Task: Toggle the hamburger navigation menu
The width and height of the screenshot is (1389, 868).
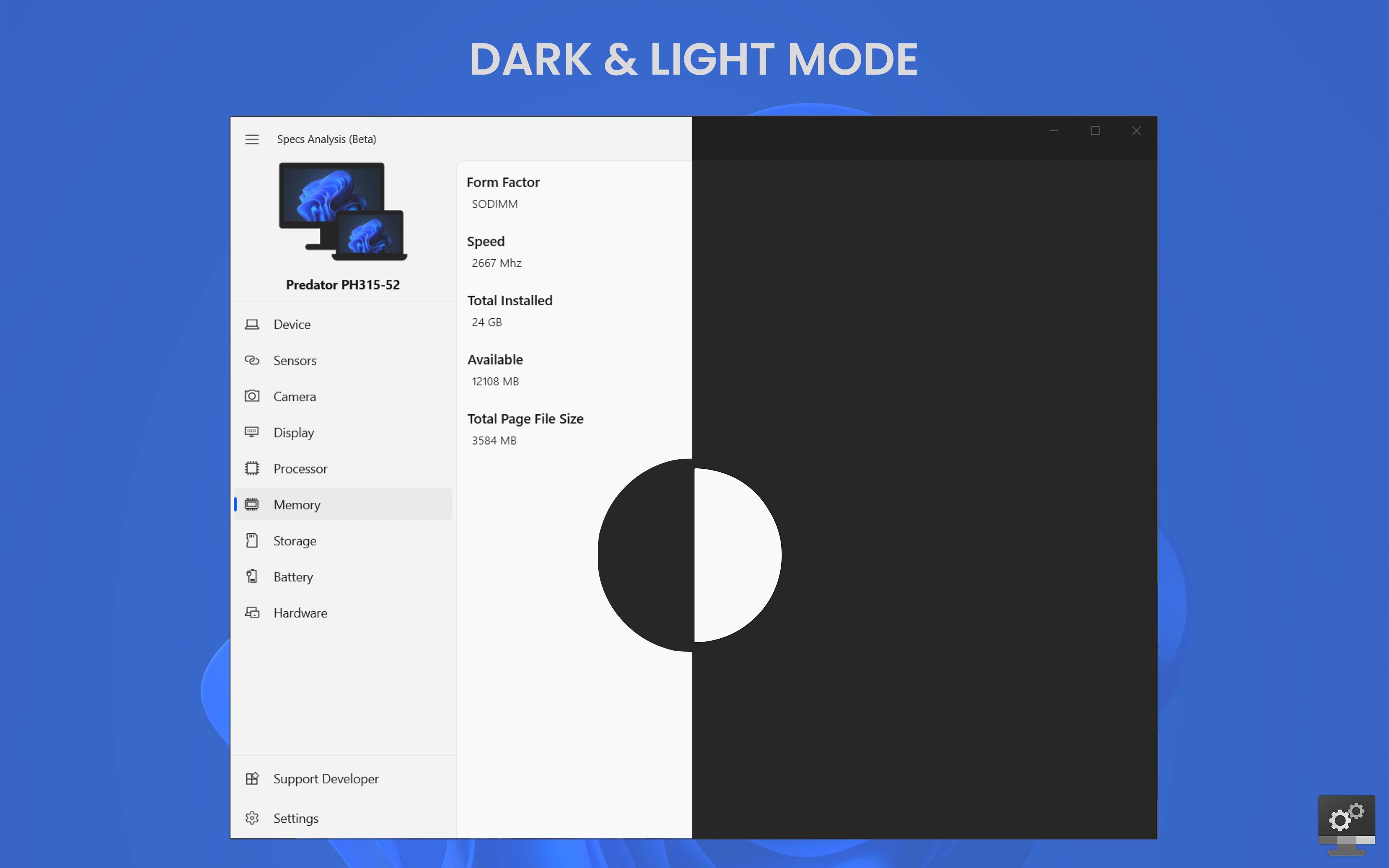Action: pyautogui.click(x=252, y=140)
